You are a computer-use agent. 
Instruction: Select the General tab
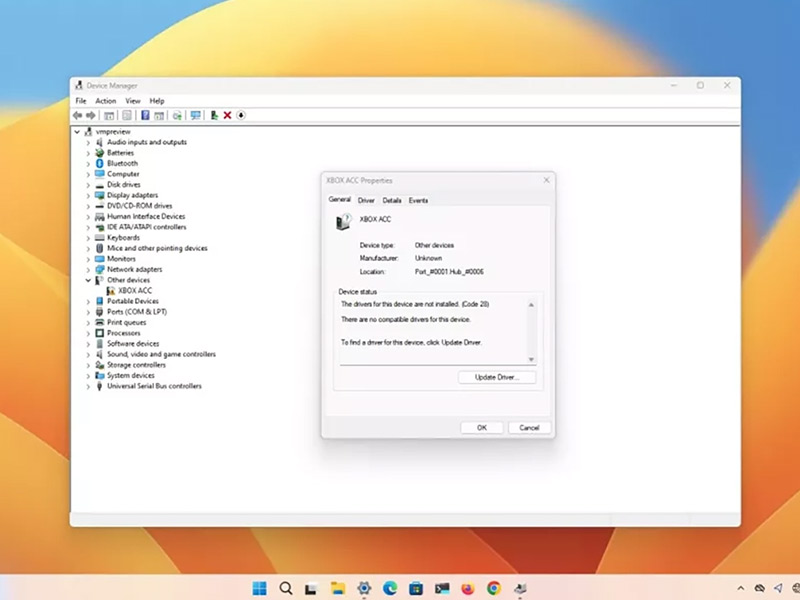pyautogui.click(x=339, y=199)
